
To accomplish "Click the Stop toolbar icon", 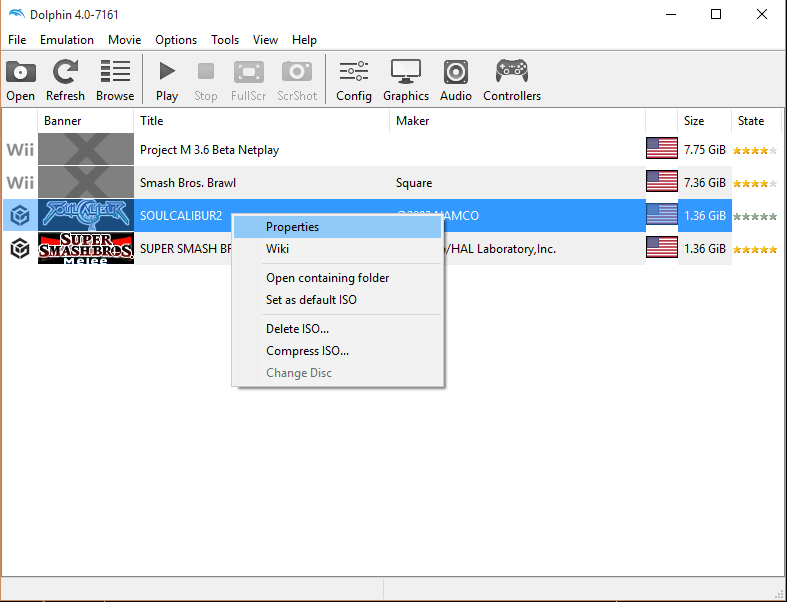I will (x=206, y=71).
